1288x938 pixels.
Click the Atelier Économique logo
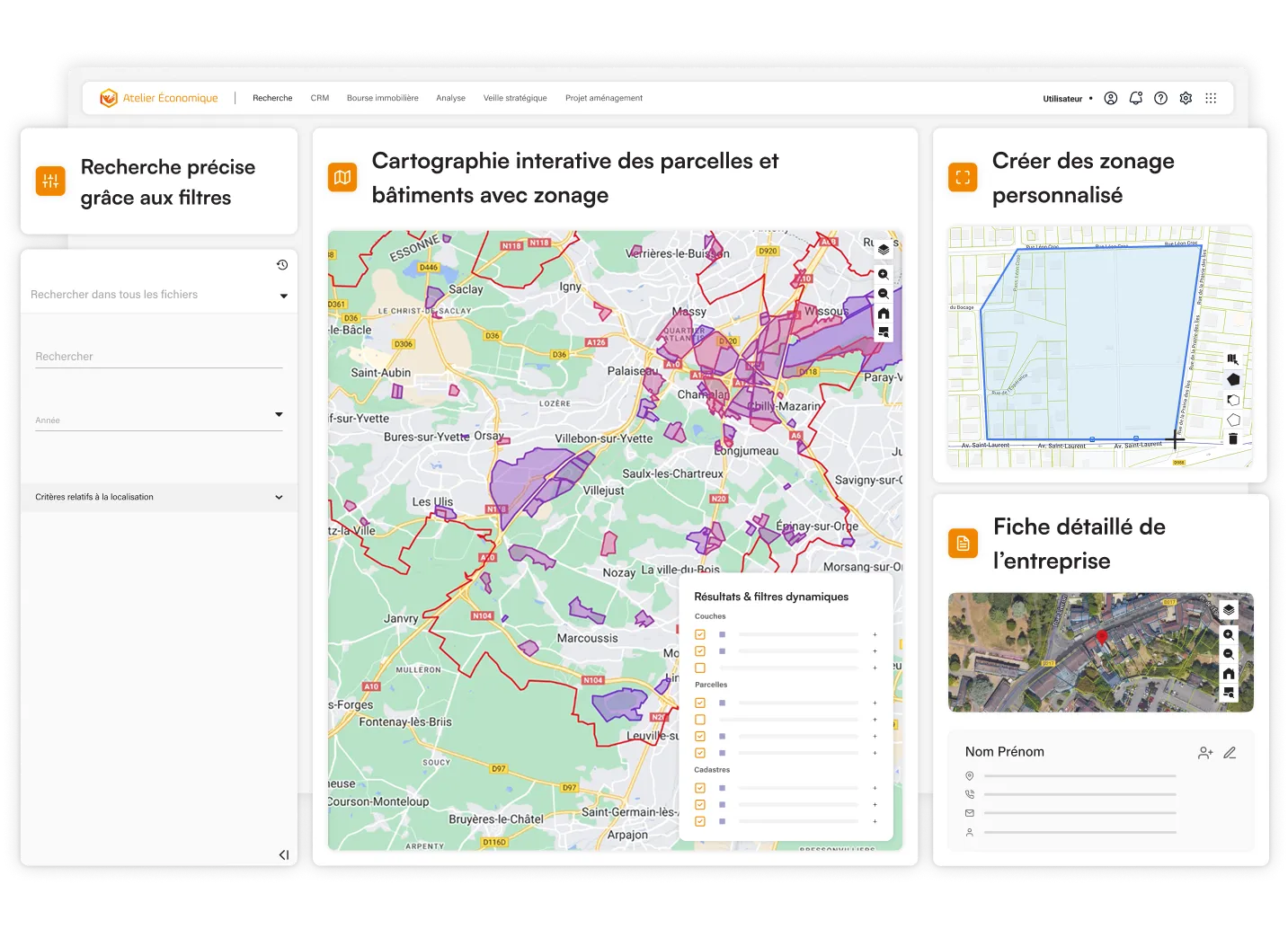pyautogui.click(x=159, y=98)
